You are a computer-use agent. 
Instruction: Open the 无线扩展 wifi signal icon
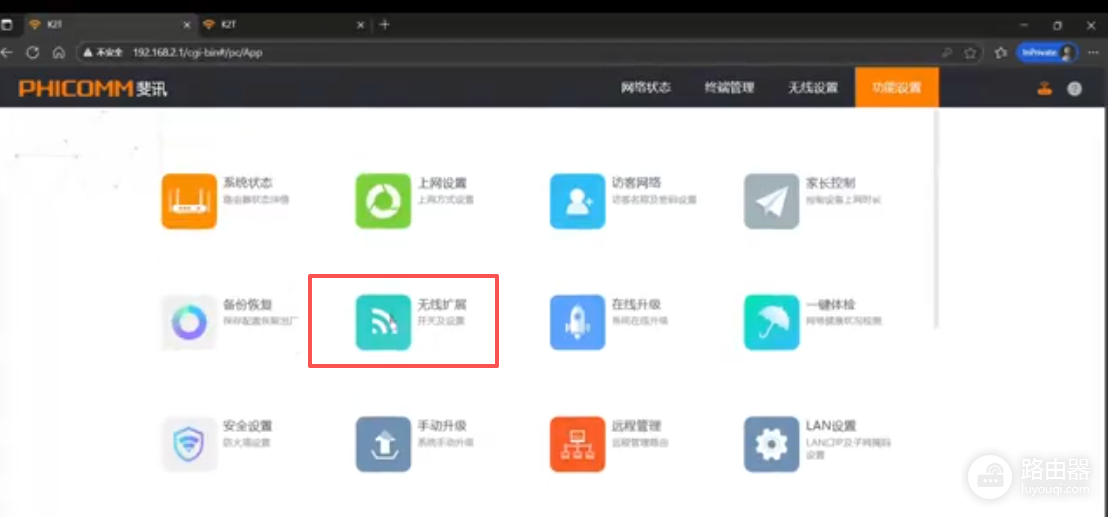pyautogui.click(x=383, y=323)
